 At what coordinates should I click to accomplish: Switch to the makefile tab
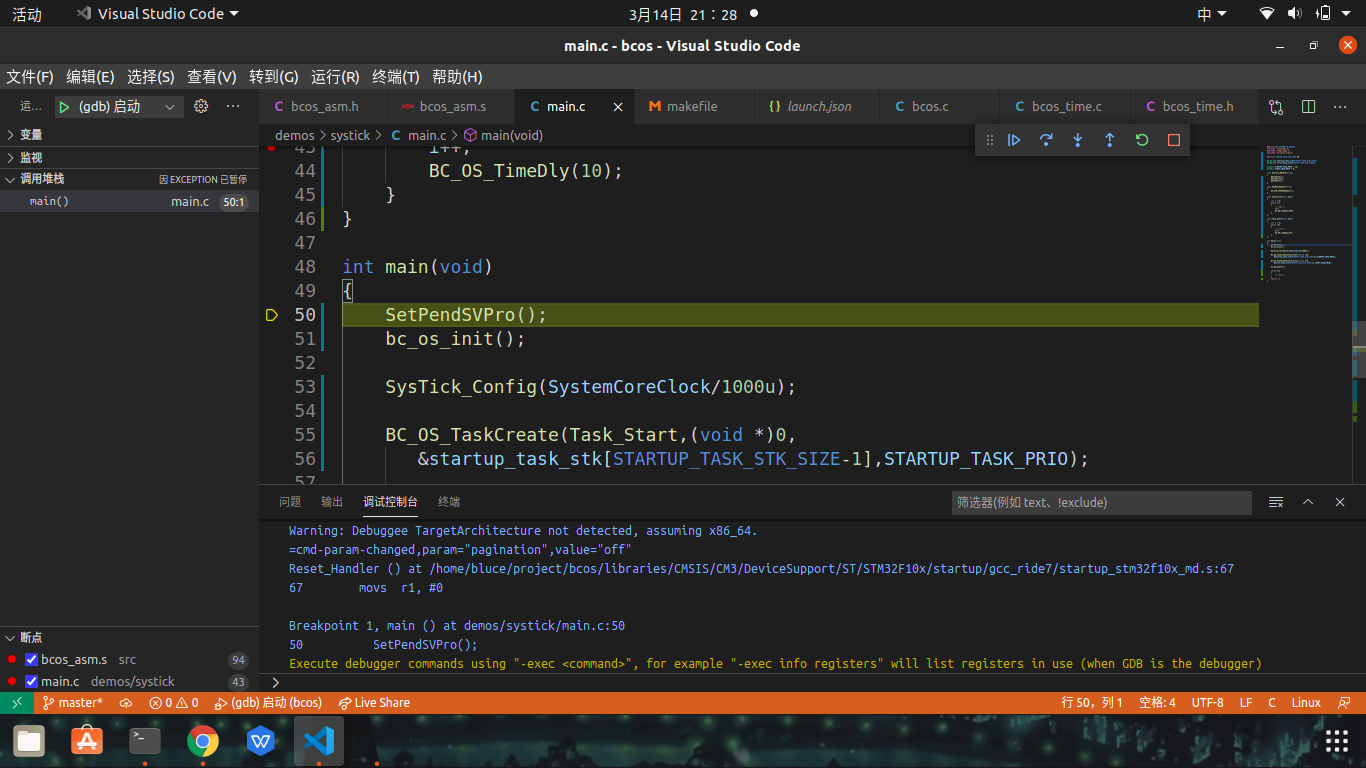pos(692,107)
